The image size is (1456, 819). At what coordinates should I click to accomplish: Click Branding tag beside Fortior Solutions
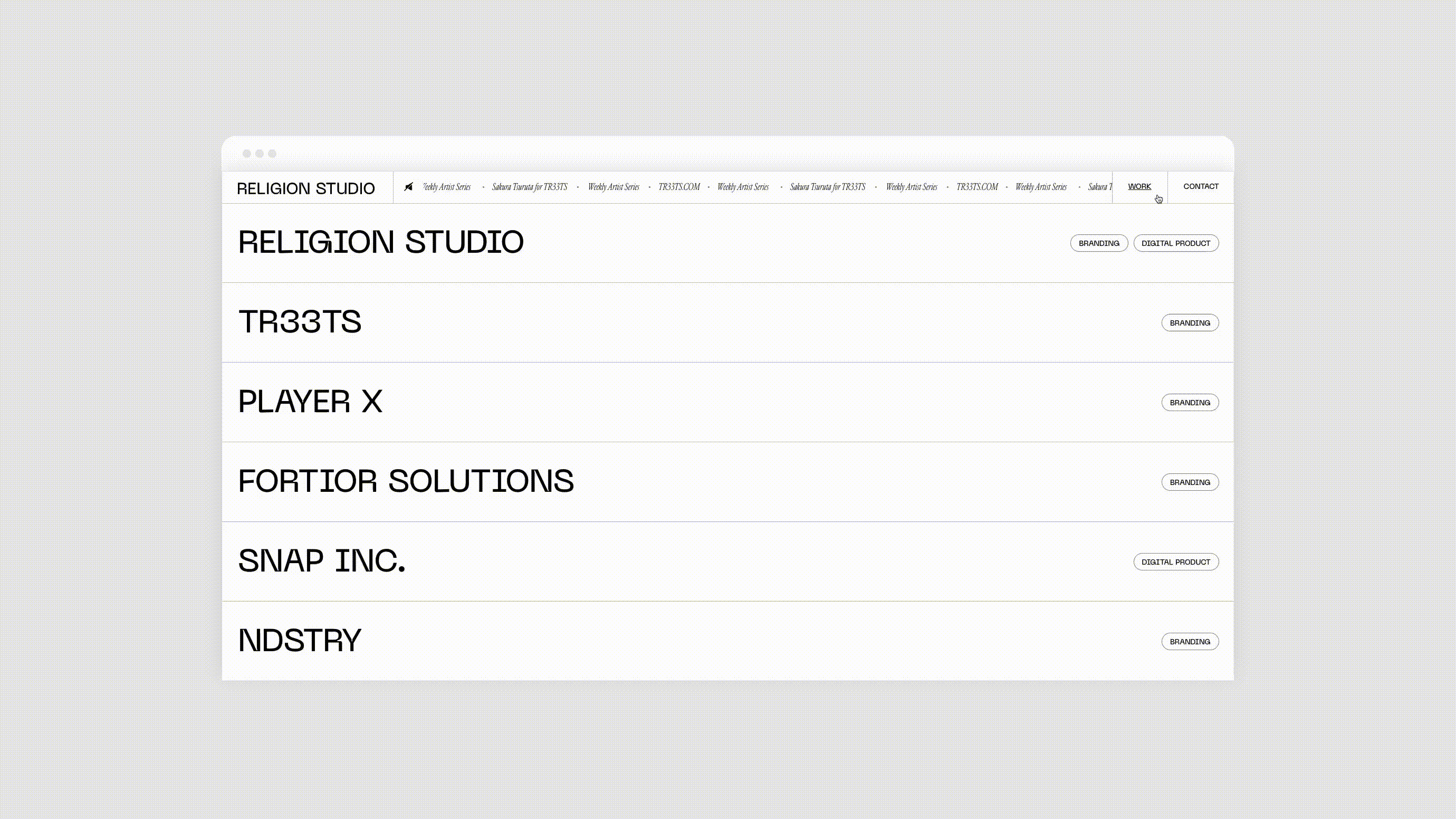point(1189,482)
